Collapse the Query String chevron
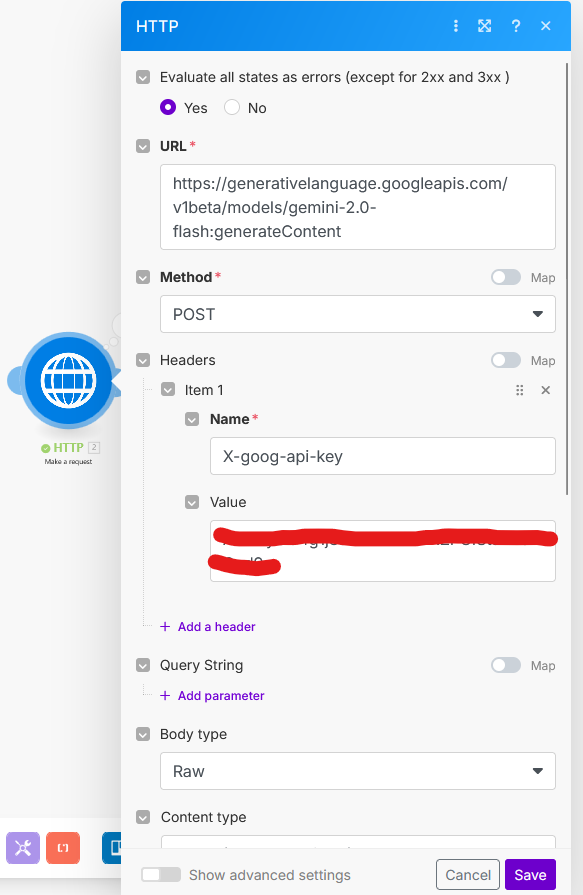Image resolution: width=583 pixels, height=895 pixels. 143,666
